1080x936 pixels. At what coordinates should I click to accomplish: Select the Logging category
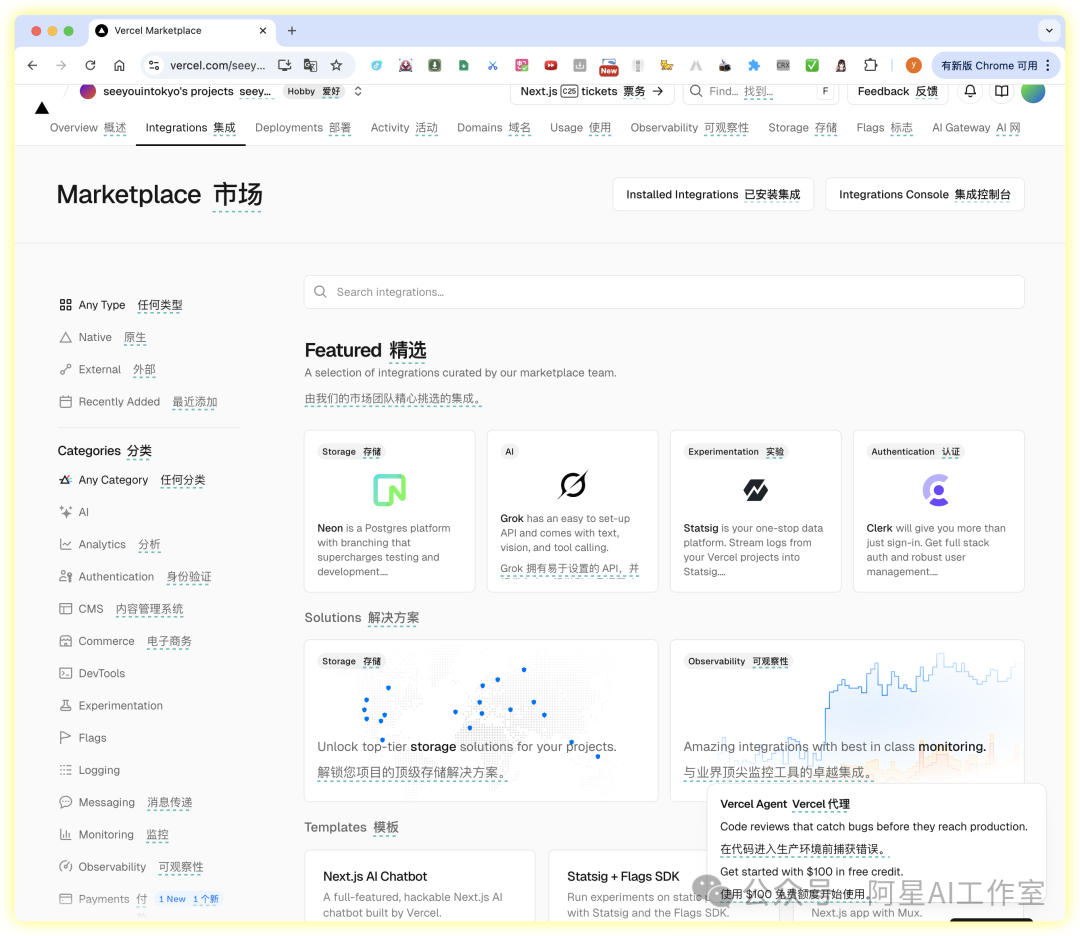(90, 770)
